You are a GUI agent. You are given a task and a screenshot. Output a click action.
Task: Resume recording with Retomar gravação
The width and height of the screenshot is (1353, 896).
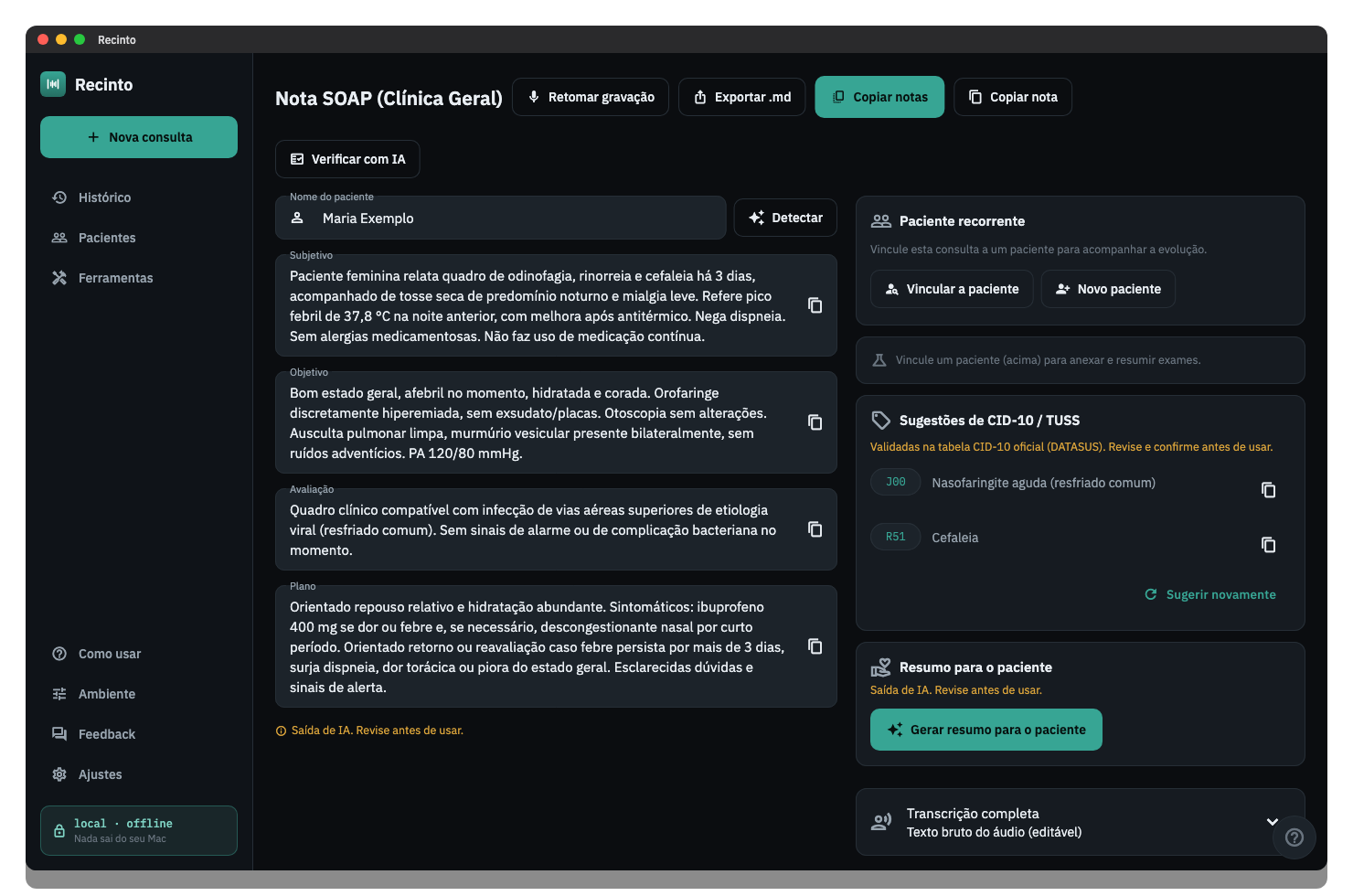(x=591, y=97)
